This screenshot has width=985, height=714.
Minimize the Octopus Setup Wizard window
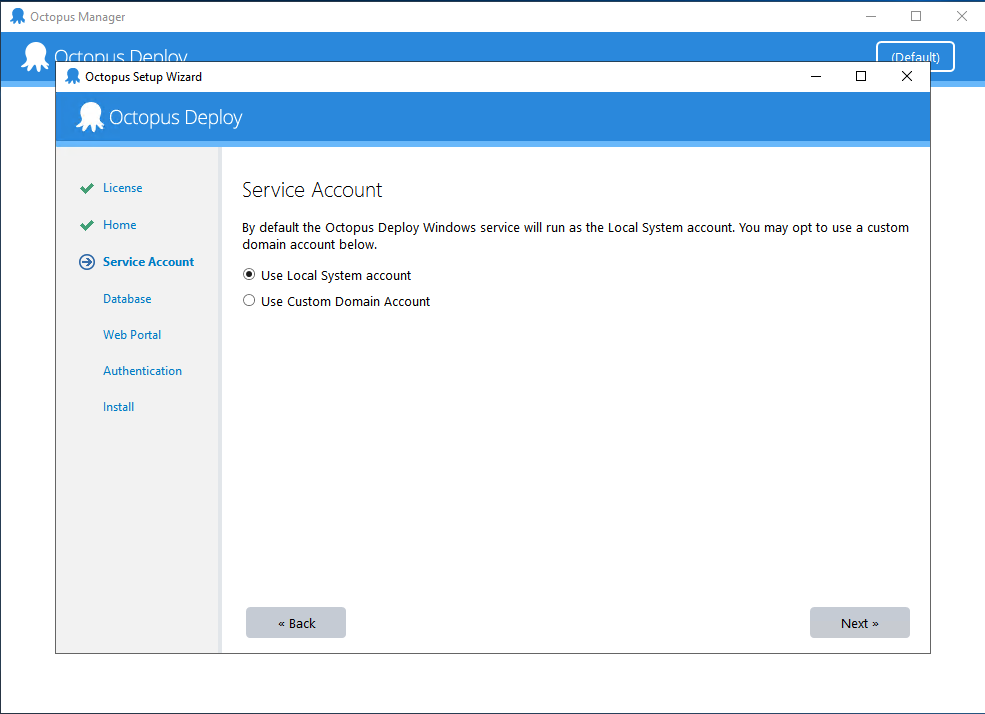816,76
